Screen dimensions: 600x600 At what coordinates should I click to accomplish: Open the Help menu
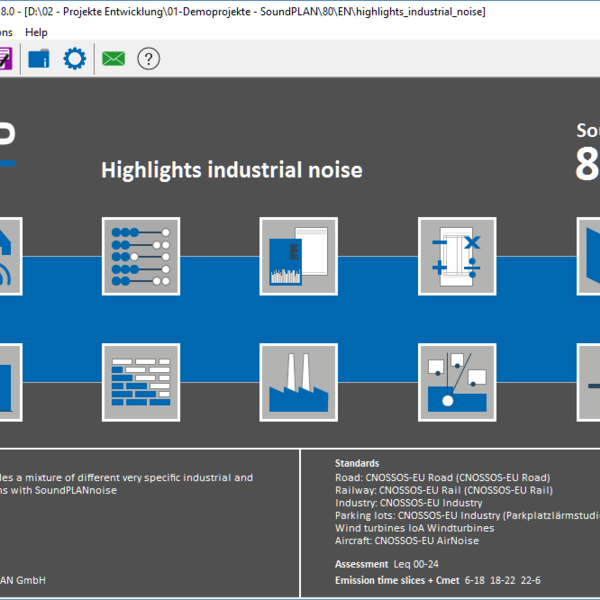[x=36, y=32]
